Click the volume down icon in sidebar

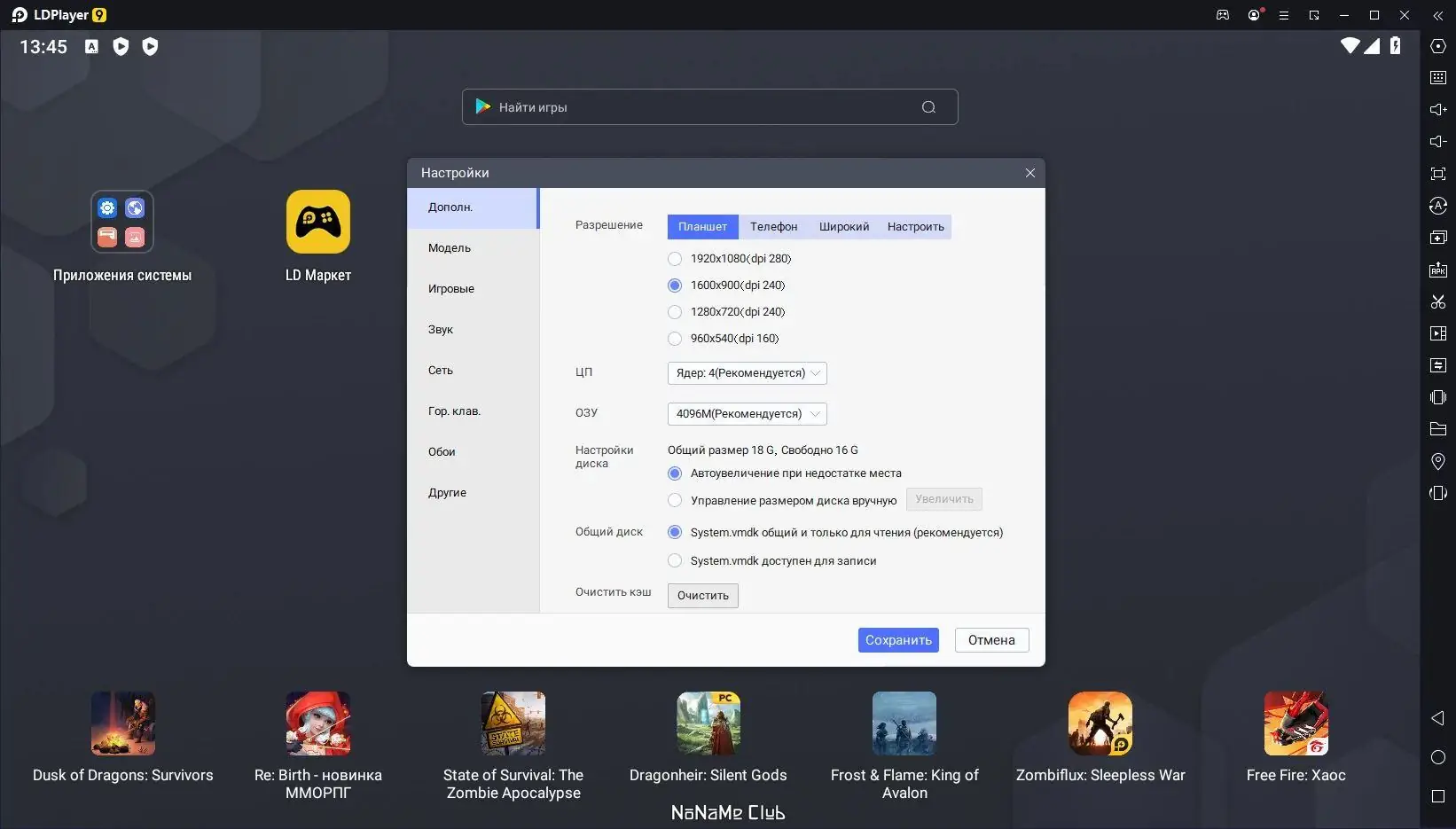(1438, 142)
